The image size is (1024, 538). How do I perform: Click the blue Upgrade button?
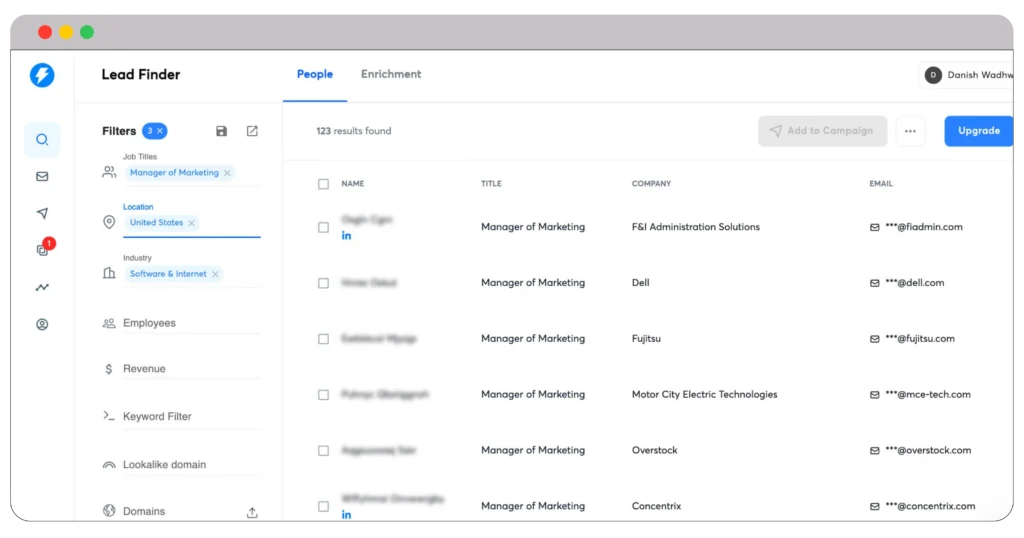(978, 131)
